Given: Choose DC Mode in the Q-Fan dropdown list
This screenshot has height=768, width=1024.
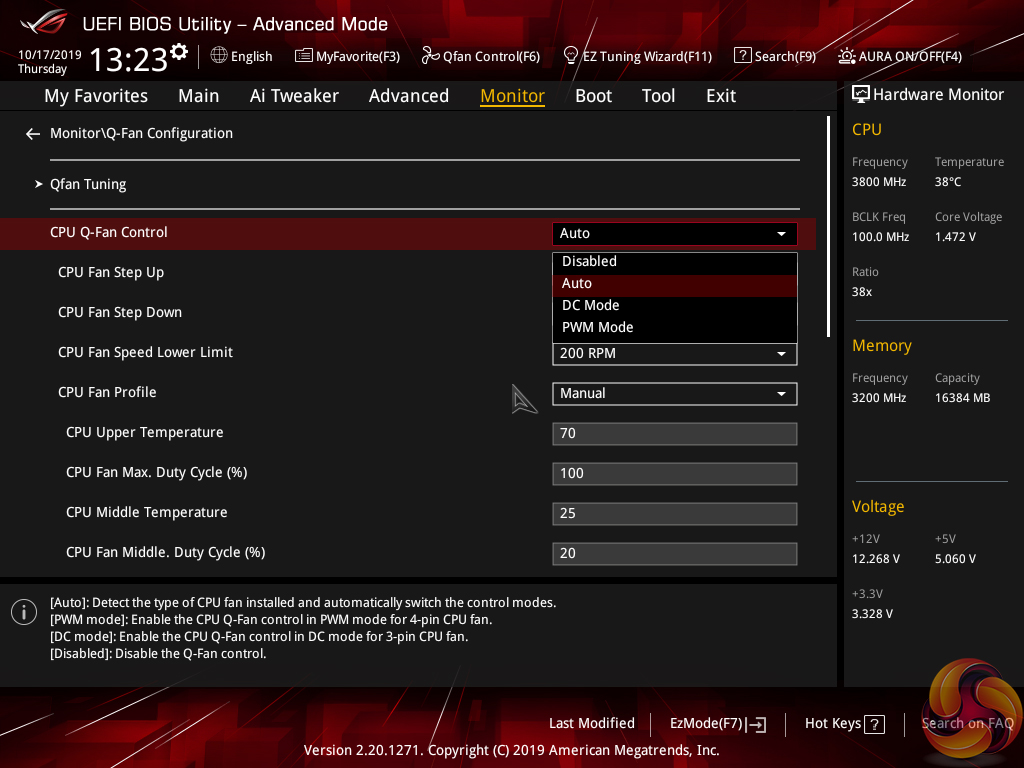Looking at the screenshot, I should point(675,306).
